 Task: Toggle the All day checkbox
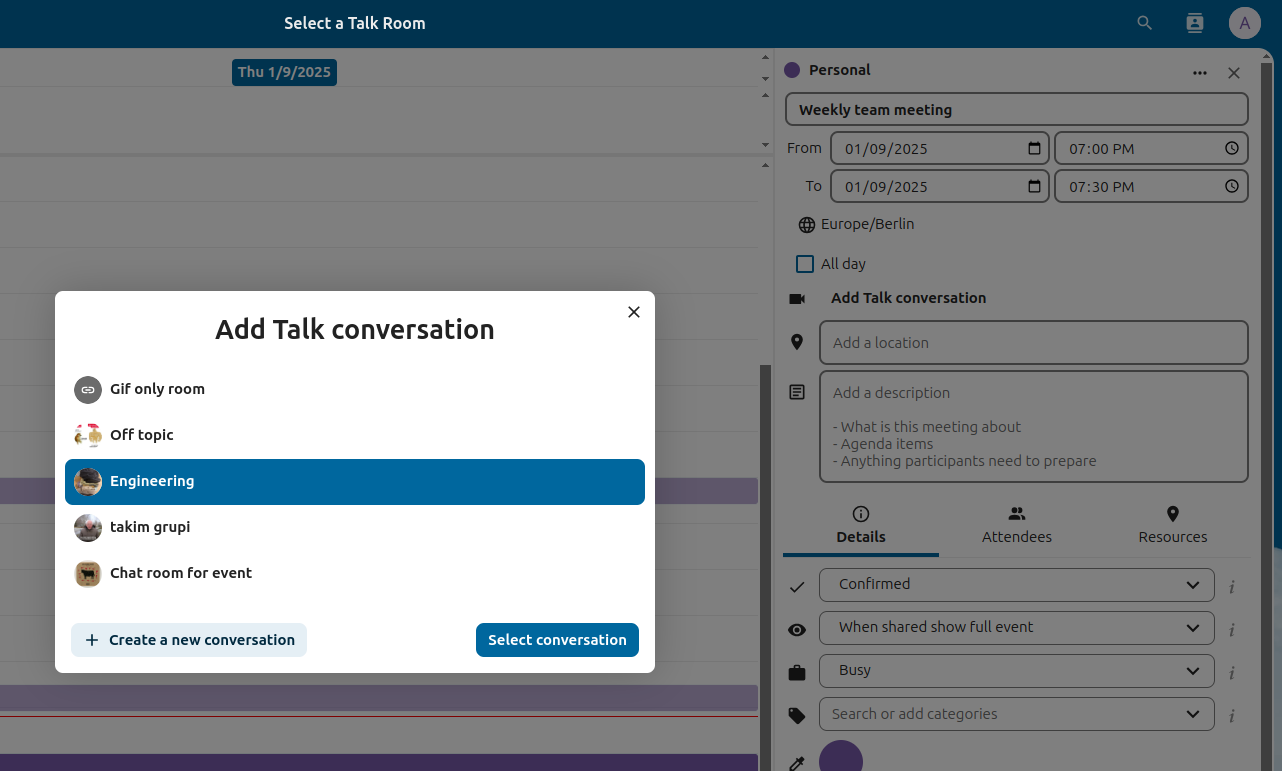click(x=805, y=263)
